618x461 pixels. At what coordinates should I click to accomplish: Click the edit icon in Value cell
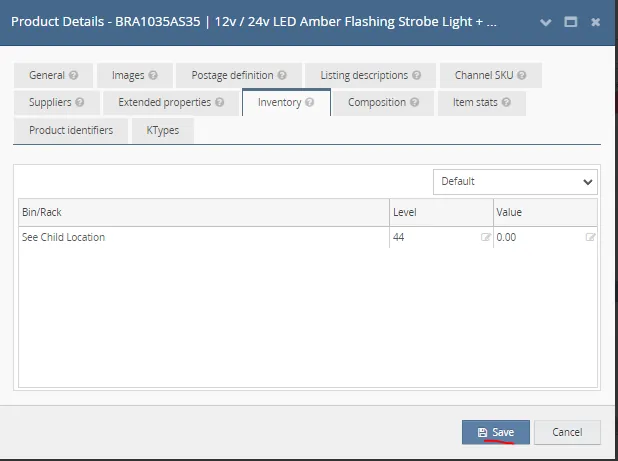coord(590,237)
